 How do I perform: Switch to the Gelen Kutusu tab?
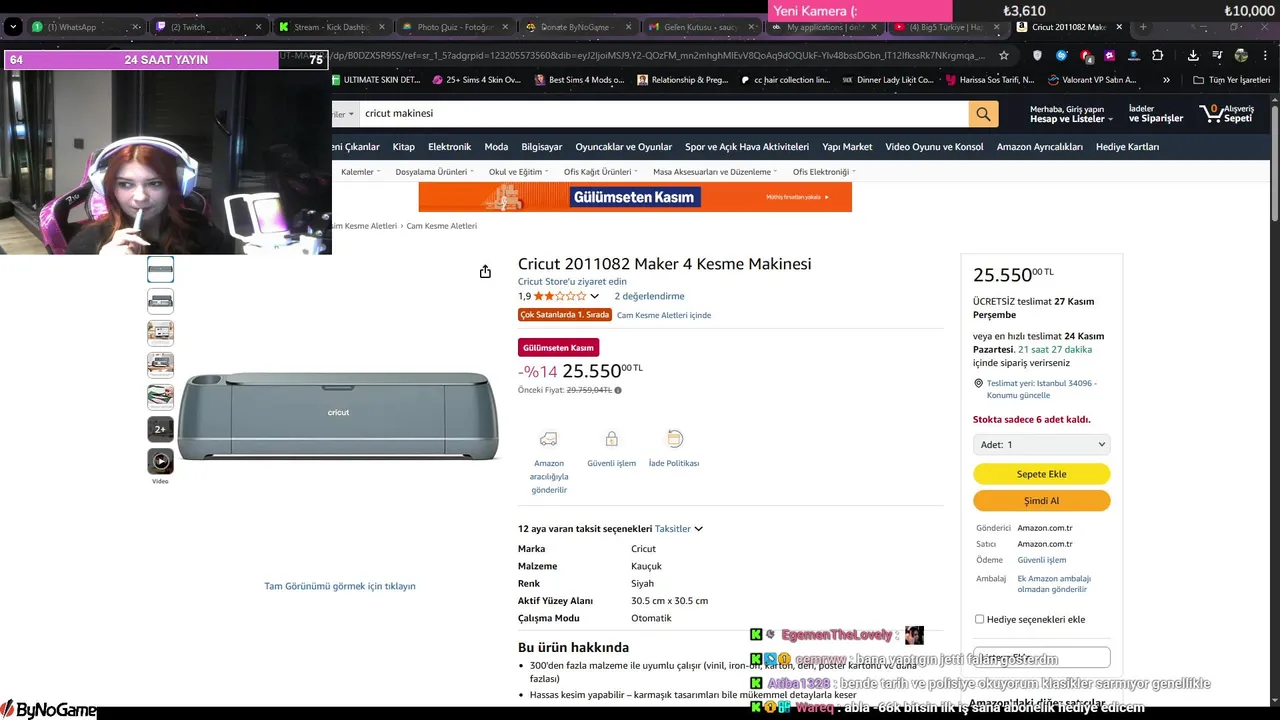702,27
